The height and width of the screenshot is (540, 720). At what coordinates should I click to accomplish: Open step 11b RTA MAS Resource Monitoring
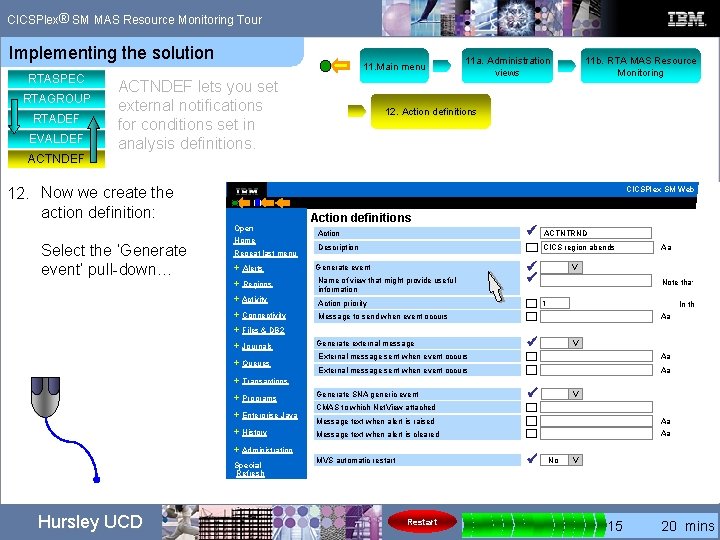coord(641,66)
